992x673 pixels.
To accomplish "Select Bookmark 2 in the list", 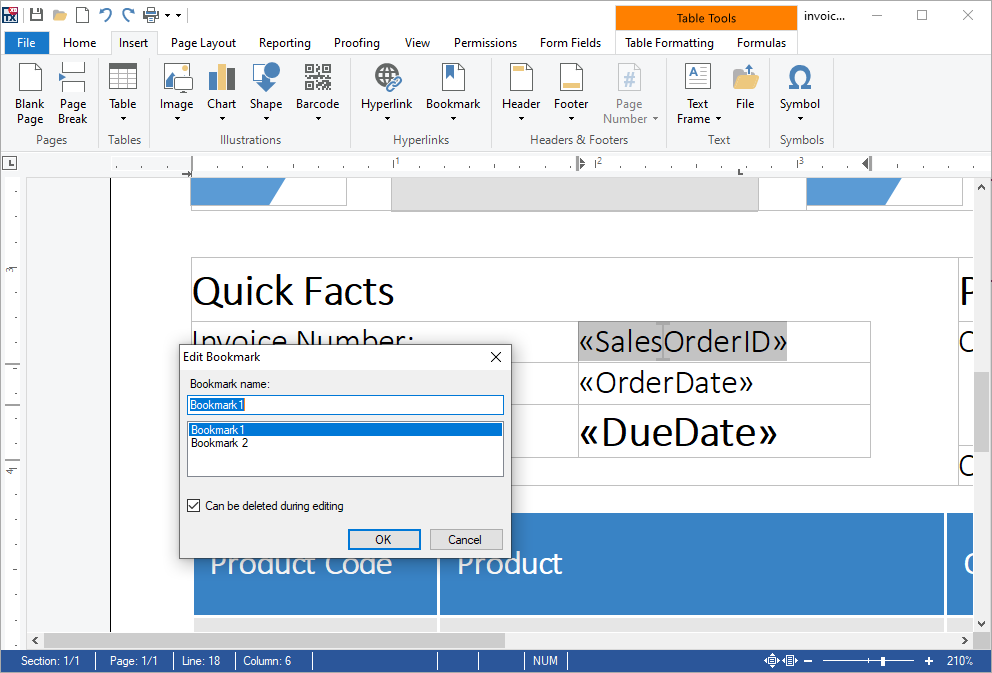I will 220,443.
